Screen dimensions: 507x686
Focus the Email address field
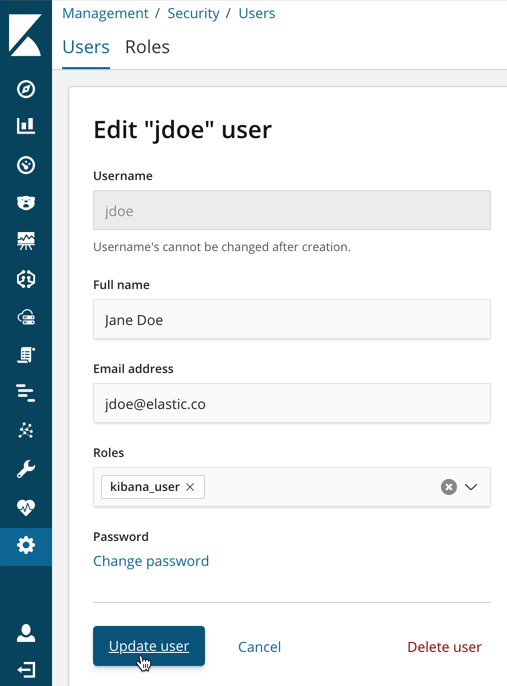[292, 403]
